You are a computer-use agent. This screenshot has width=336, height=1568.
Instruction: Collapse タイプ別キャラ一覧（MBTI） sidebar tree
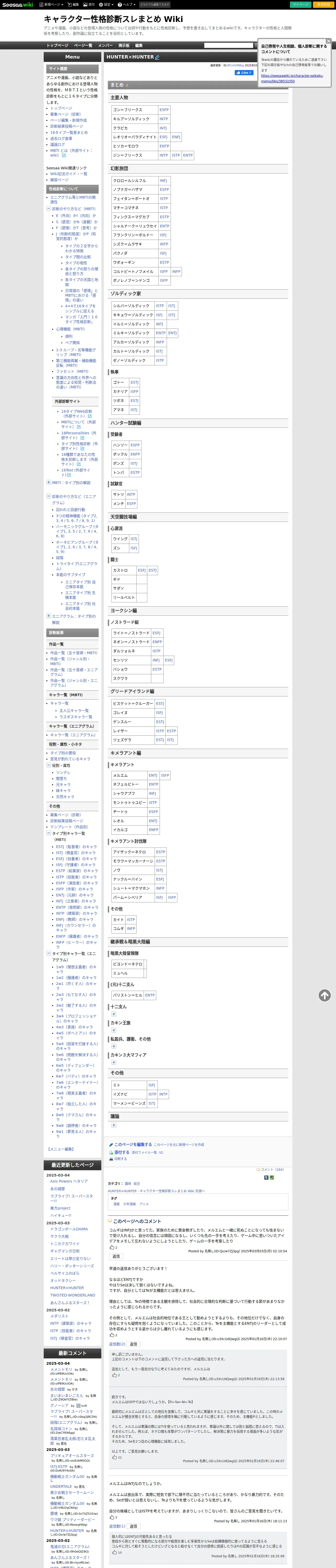tap(49, 833)
